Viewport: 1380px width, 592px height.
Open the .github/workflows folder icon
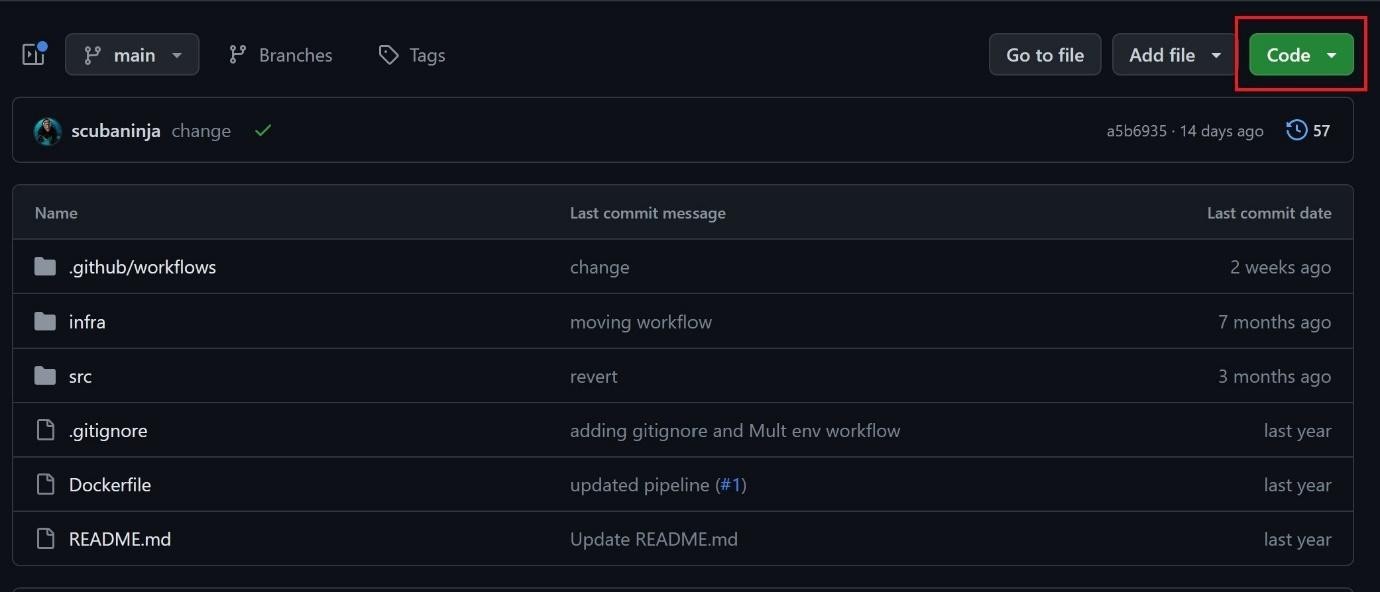coord(44,266)
